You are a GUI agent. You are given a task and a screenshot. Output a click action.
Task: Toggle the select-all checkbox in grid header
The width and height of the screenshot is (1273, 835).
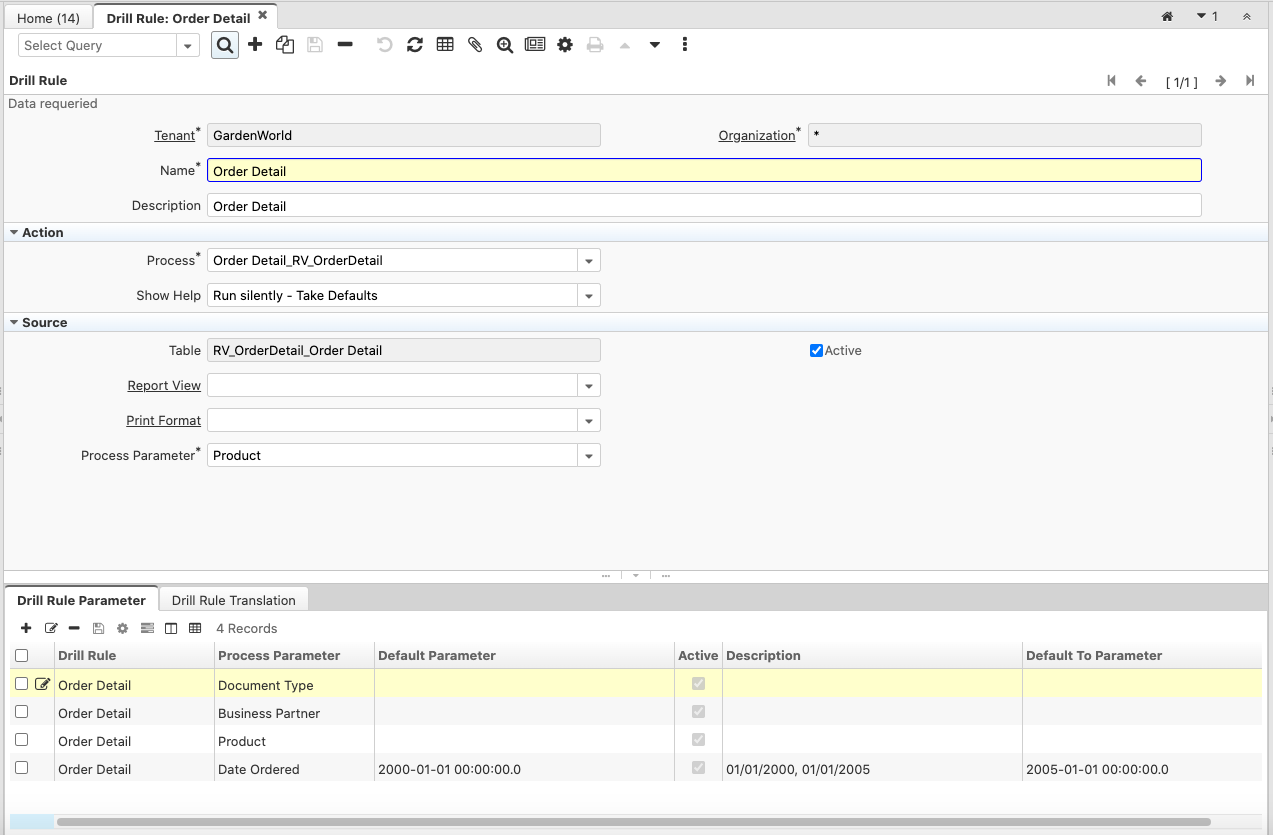tap(21, 656)
